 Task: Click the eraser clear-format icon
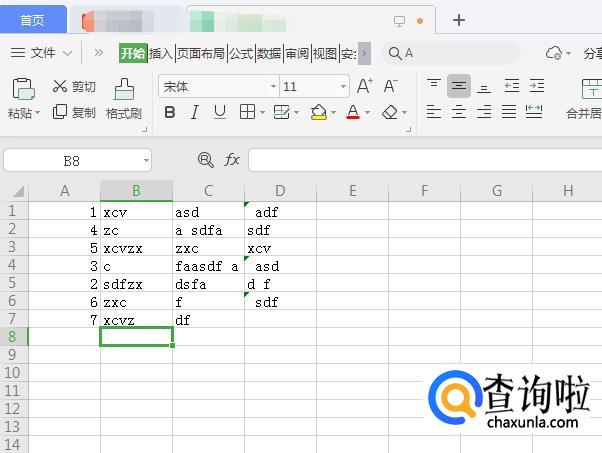tap(390, 112)
